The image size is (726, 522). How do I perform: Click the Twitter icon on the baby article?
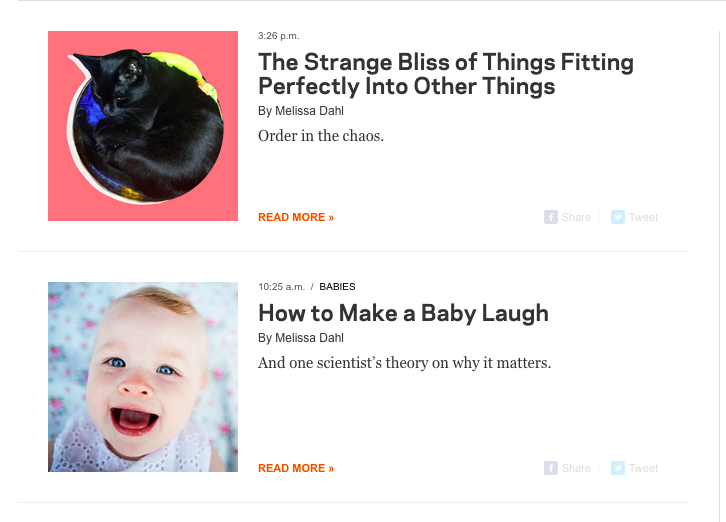coord(618,468)
